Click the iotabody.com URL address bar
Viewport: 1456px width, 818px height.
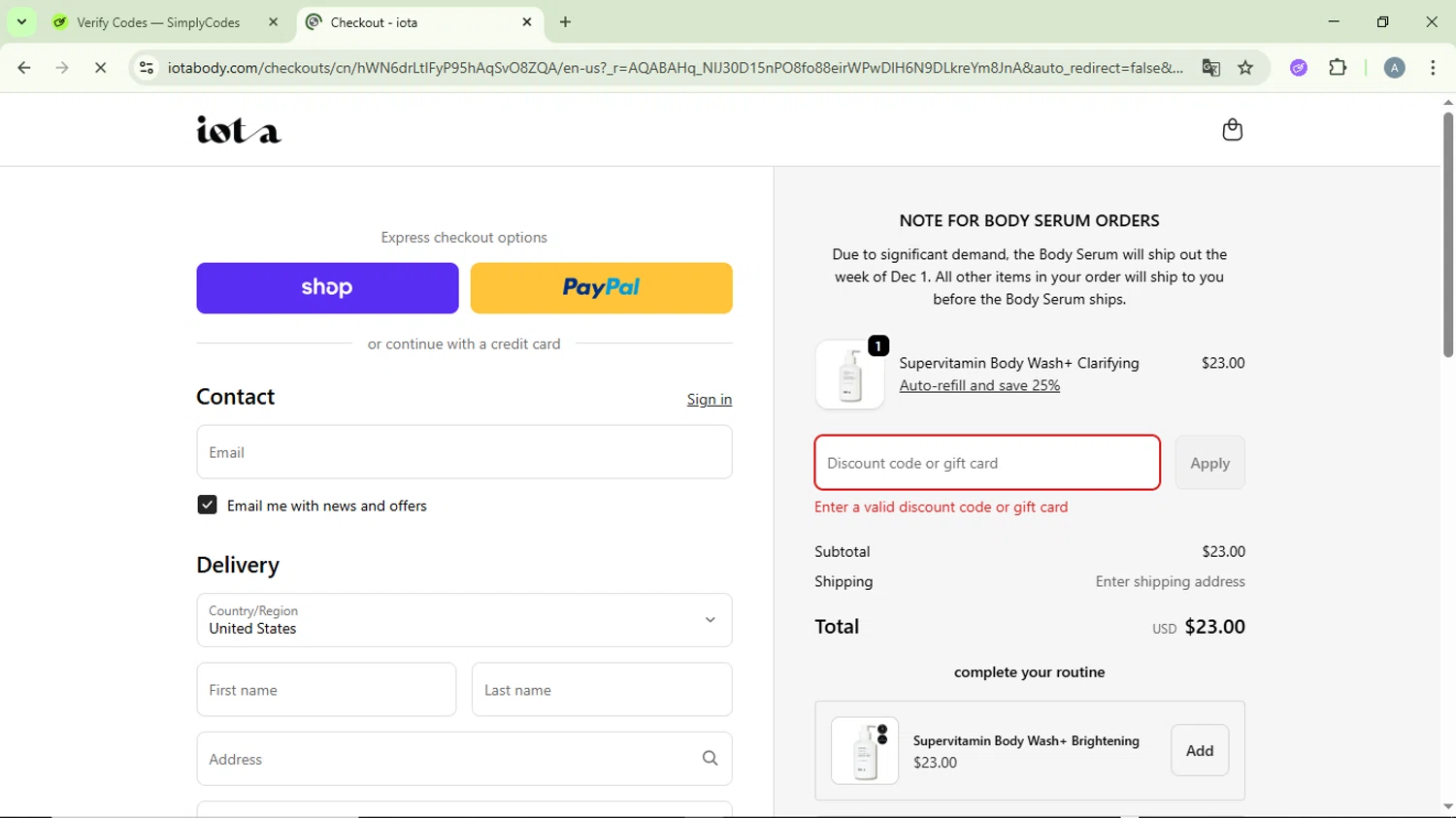(x=675, y=68)
